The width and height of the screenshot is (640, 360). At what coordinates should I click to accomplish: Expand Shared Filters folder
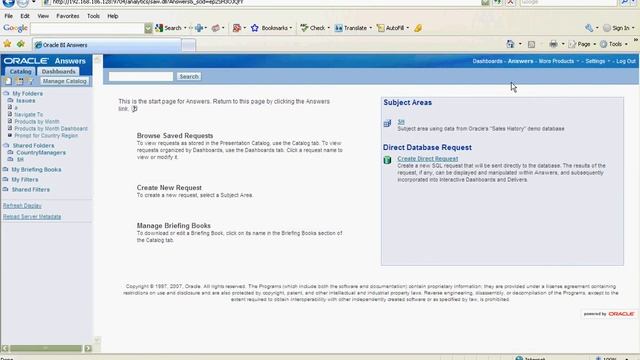[5, 189]
